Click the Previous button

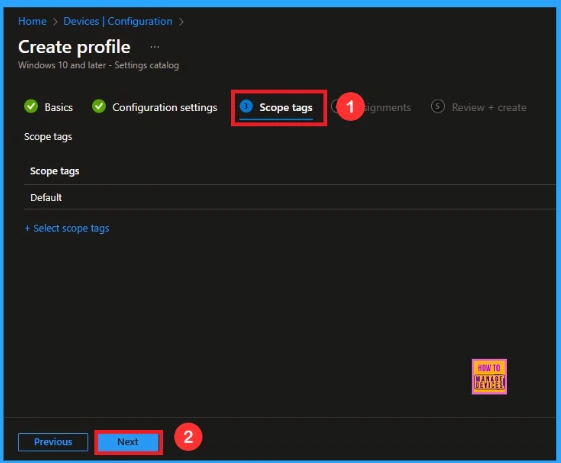click(x=53, y=442)
